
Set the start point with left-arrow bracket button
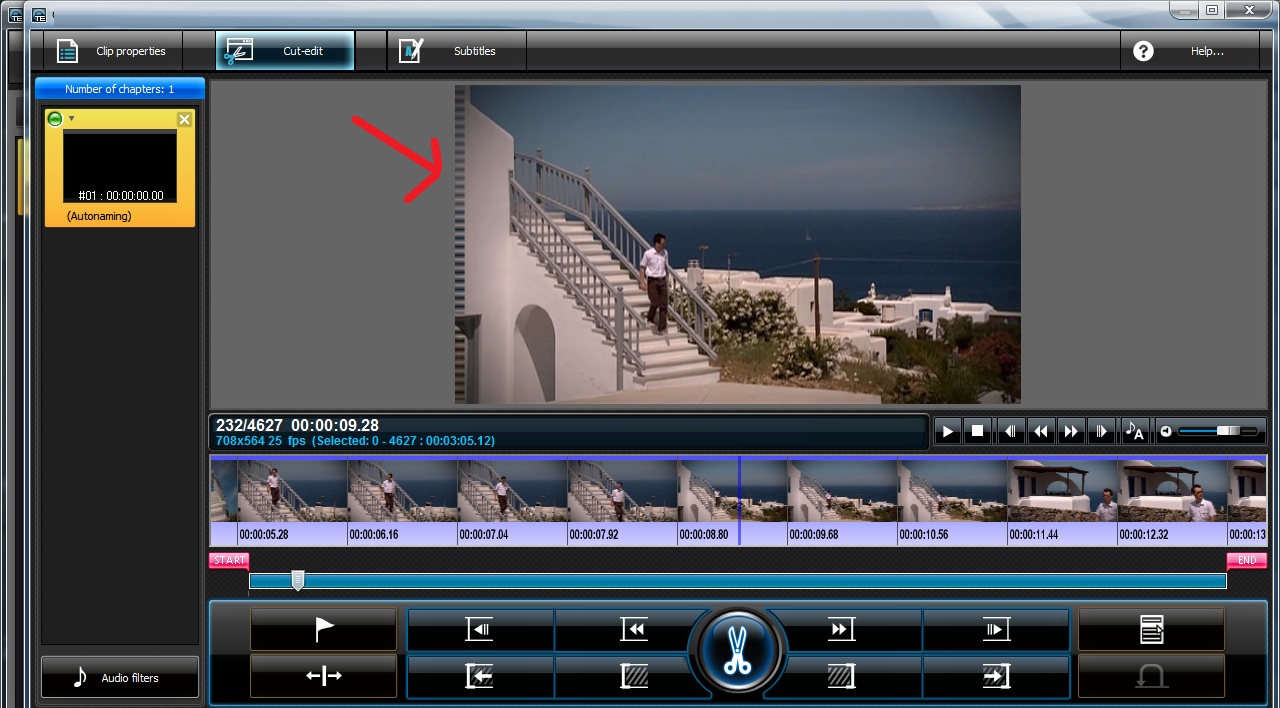(481, 676)
